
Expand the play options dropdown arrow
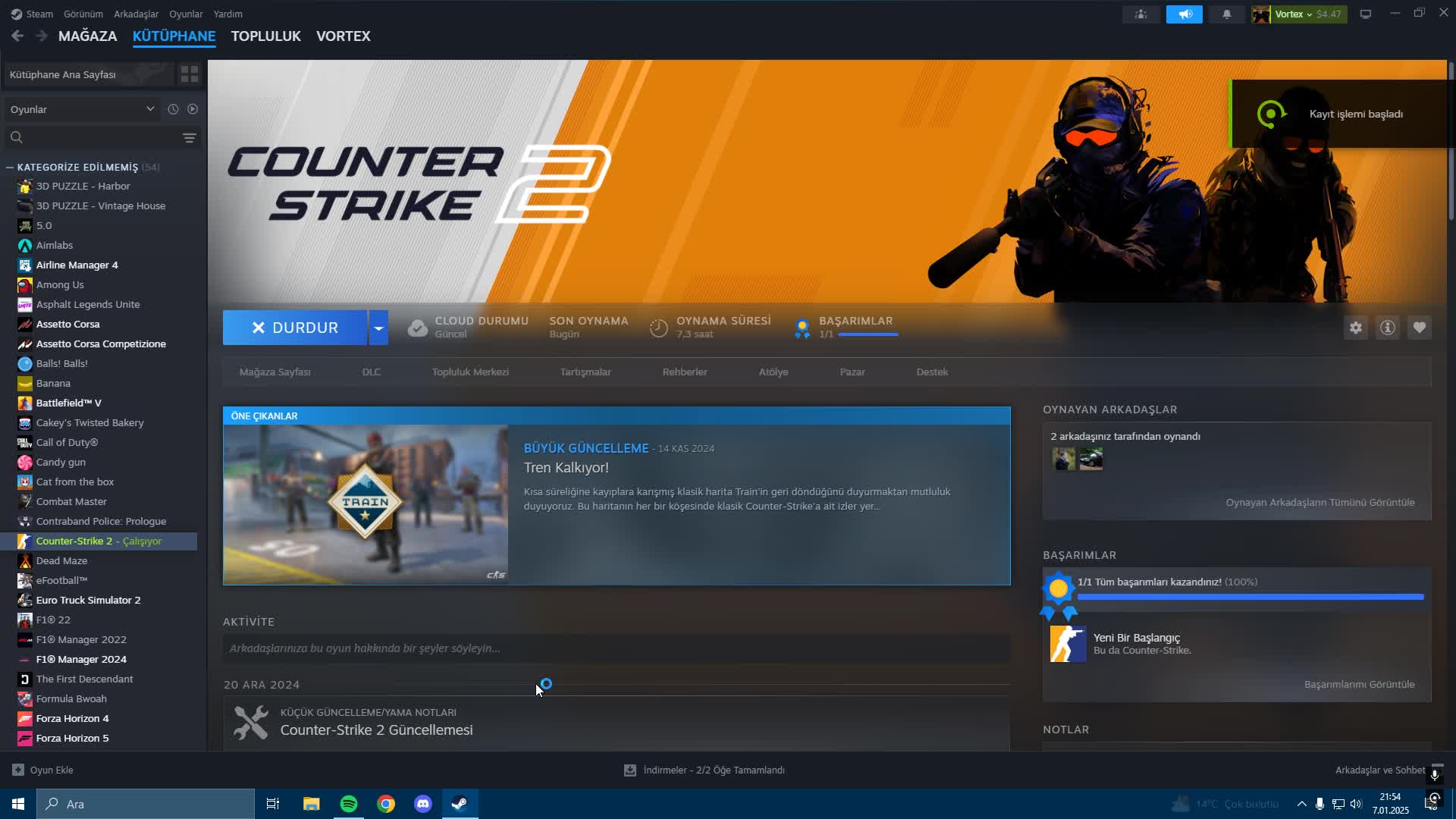point(378,328)
